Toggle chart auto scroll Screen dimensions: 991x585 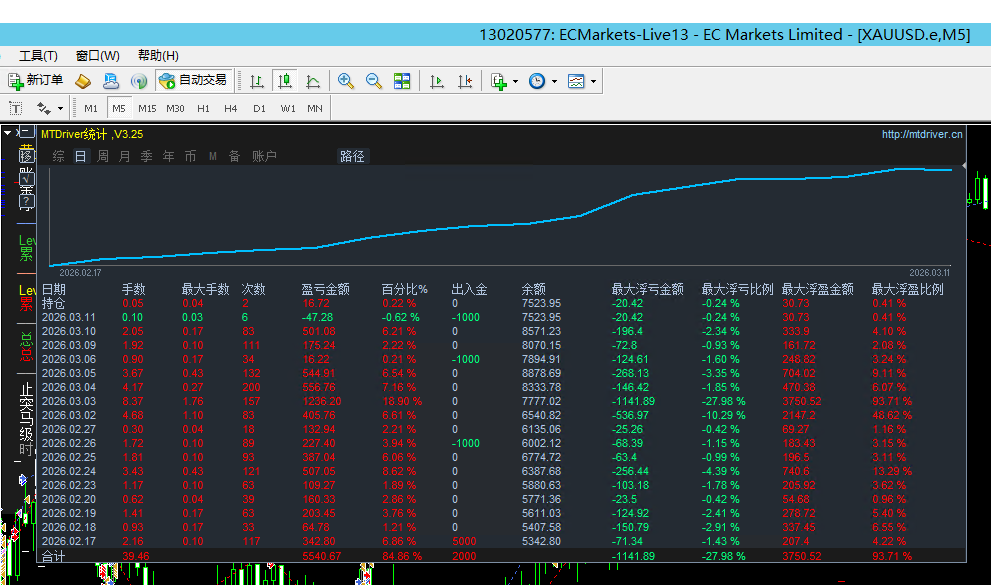coord(437,81)
